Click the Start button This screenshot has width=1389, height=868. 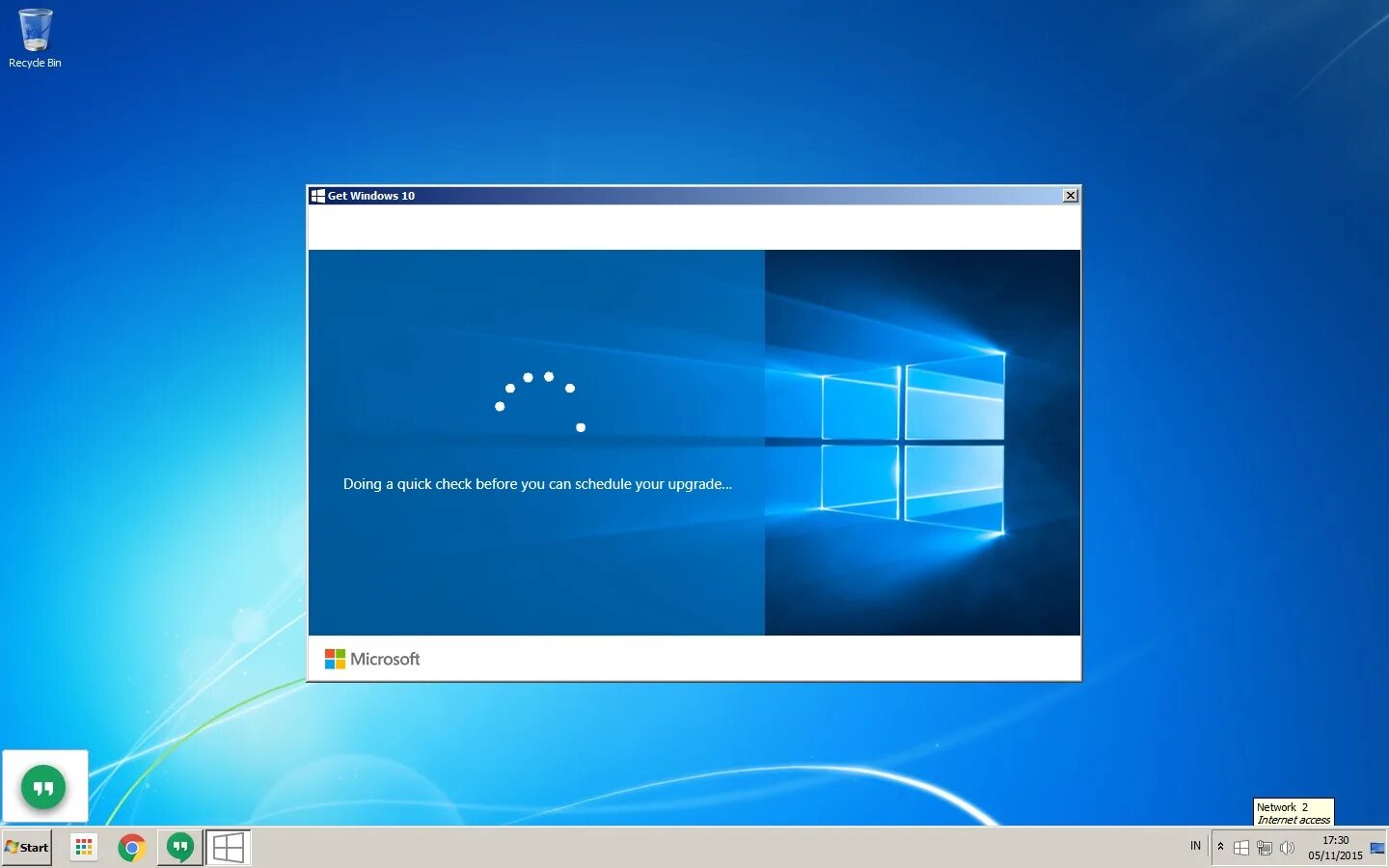tap(27, 848)
